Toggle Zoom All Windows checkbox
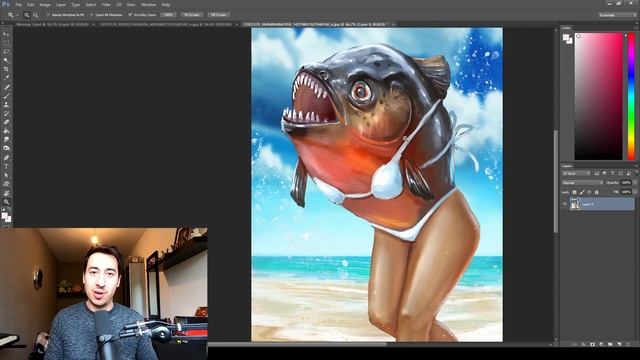The width and height of the screenshot is (640, 360). coord(92,15)
